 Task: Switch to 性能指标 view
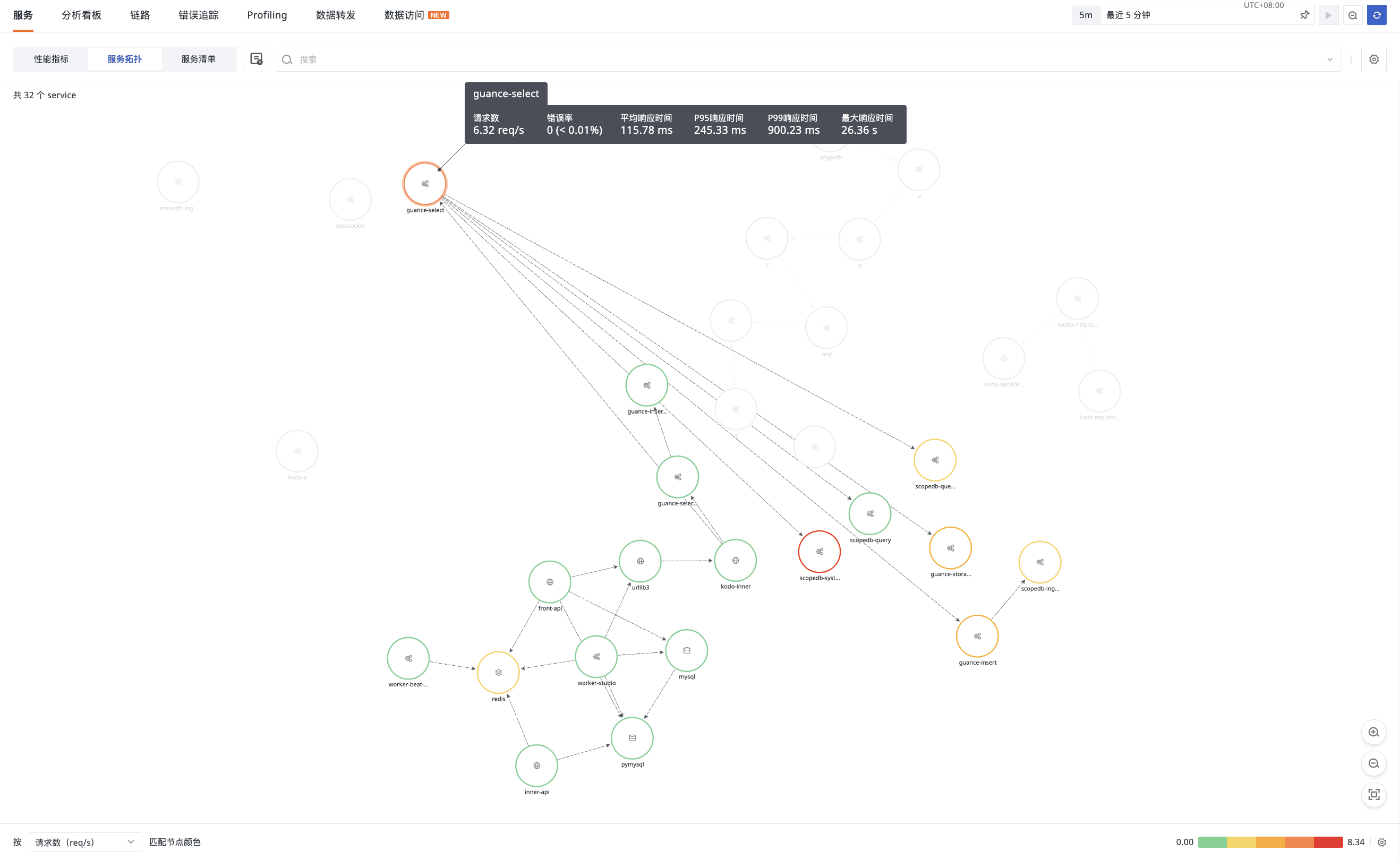tap(51, 59)
